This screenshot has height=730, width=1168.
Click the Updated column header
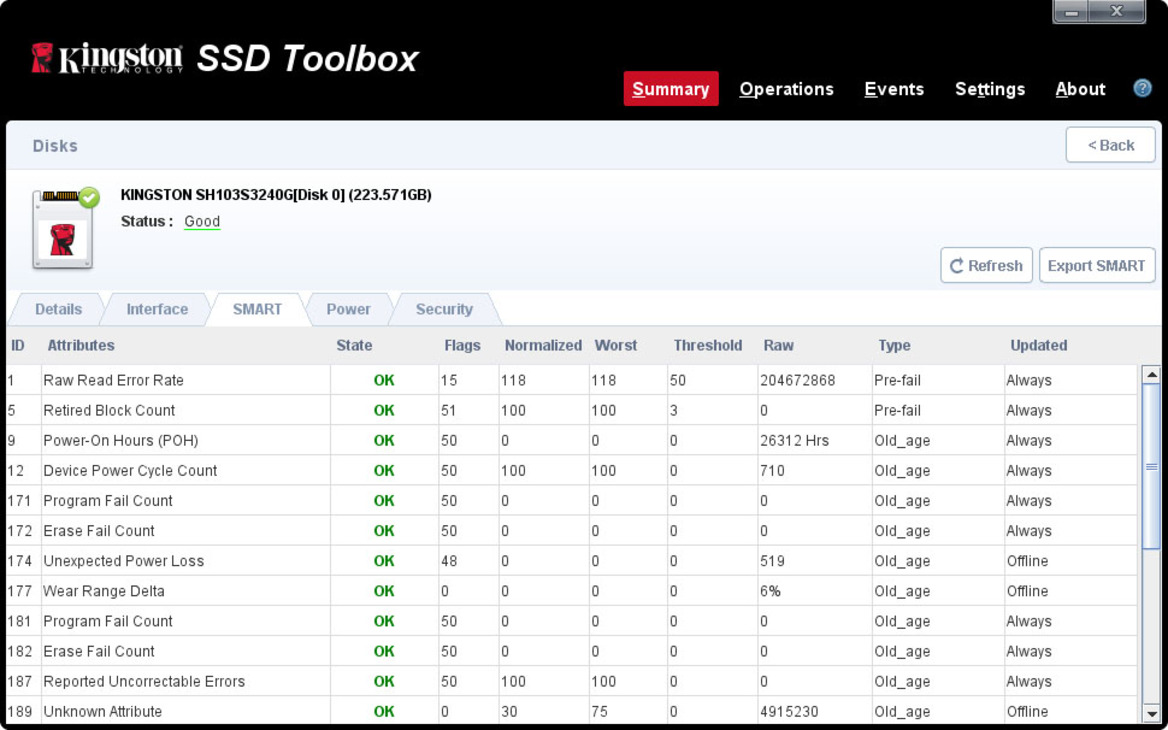(1038, 345)
